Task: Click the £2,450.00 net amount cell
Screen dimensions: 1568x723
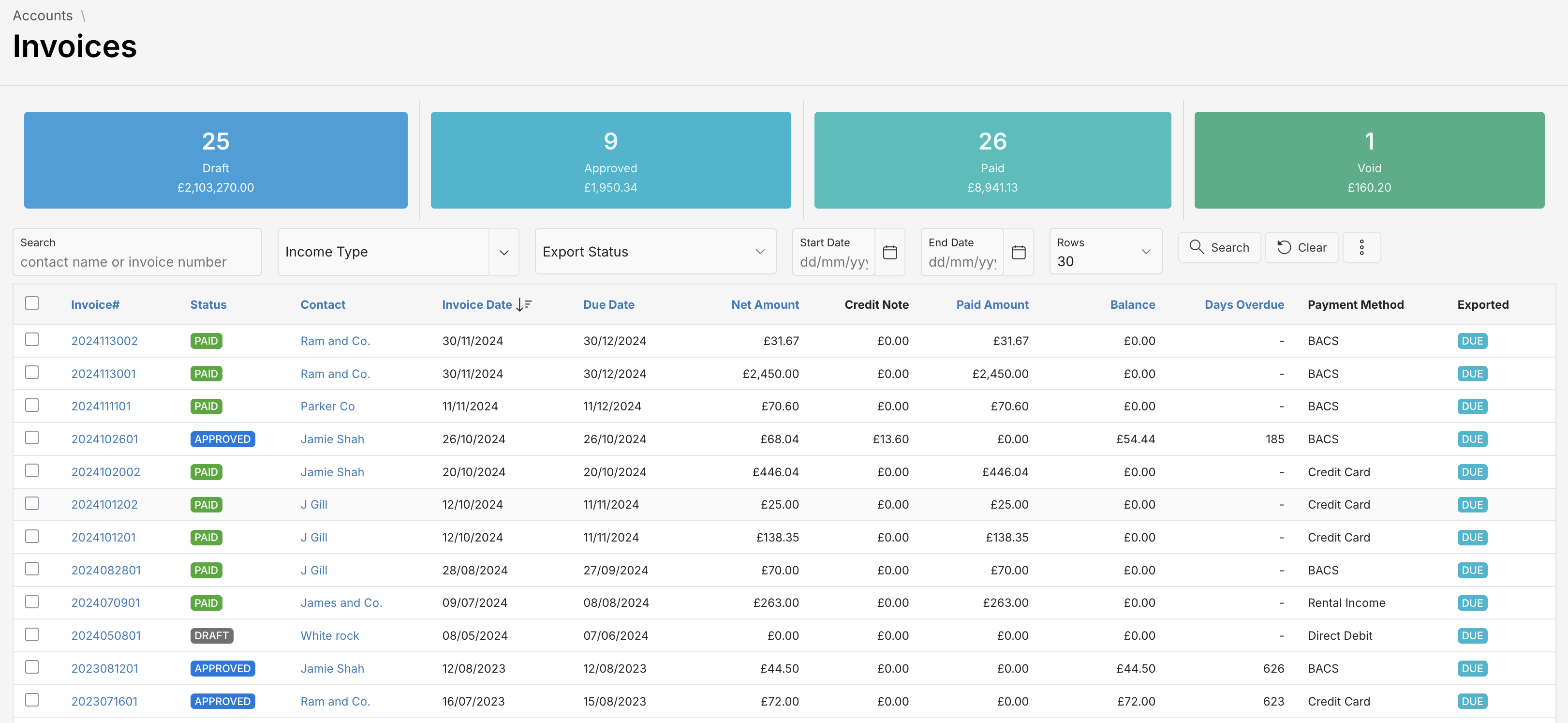Action: point(770,374)
